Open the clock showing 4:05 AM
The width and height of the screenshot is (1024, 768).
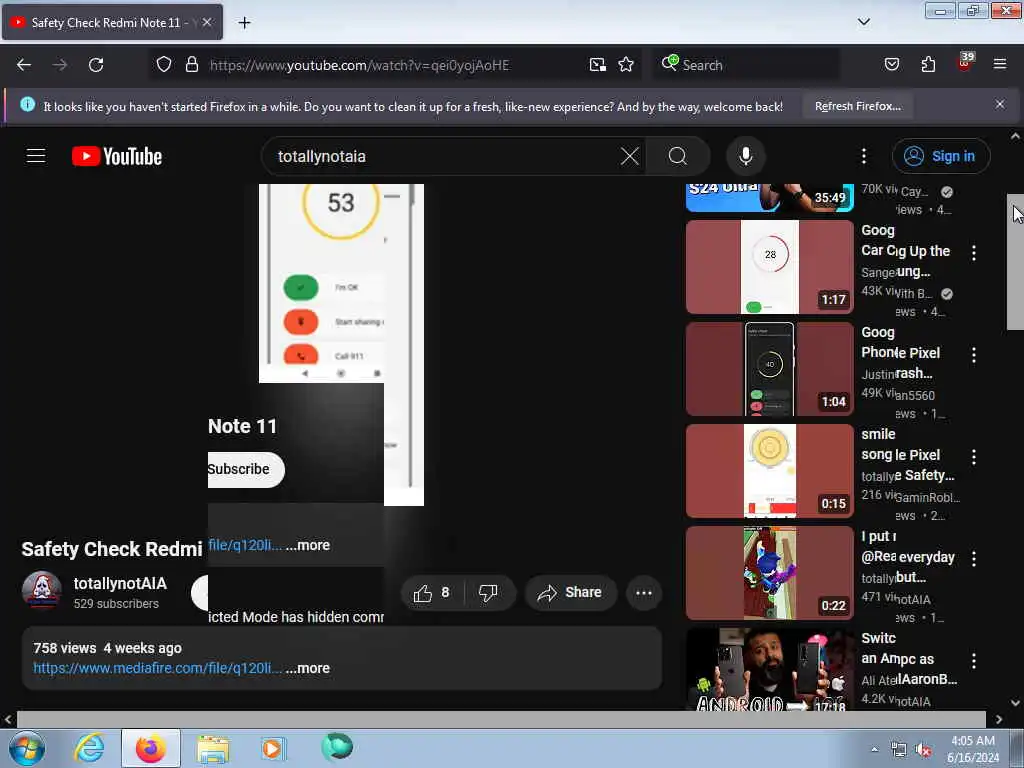point(973,749)
